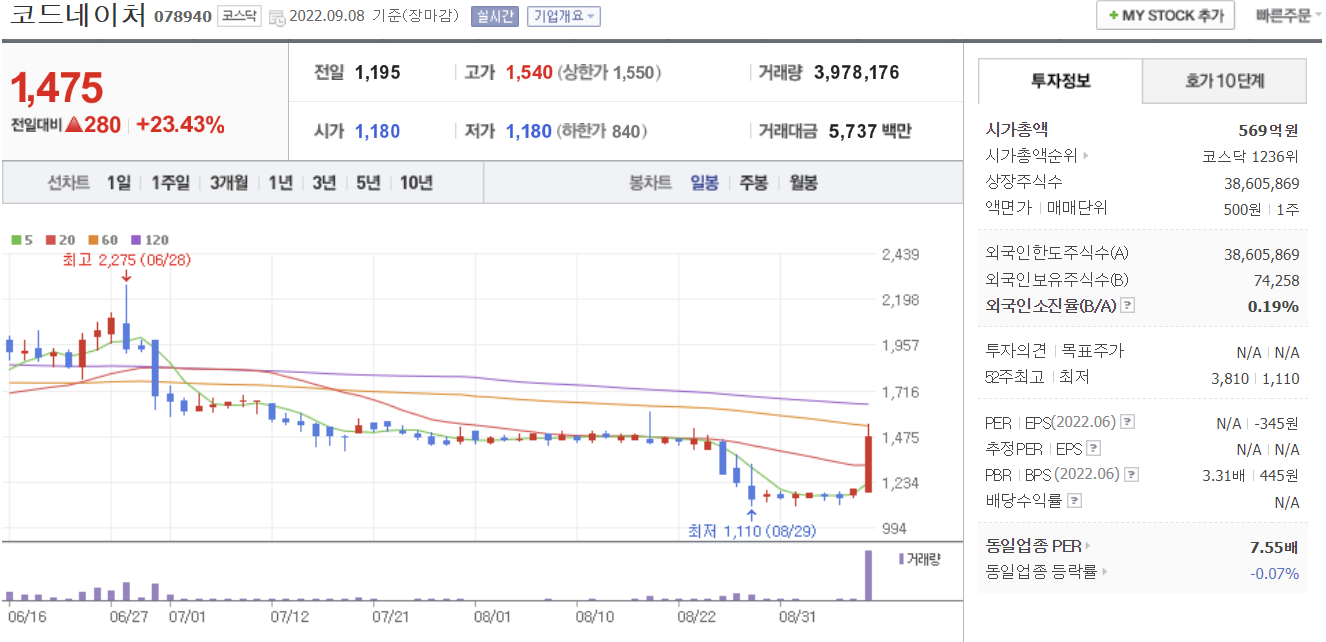Toggle the 실시간 real-time badge
Screen dimensions: 1326x642
coord(495,17)
